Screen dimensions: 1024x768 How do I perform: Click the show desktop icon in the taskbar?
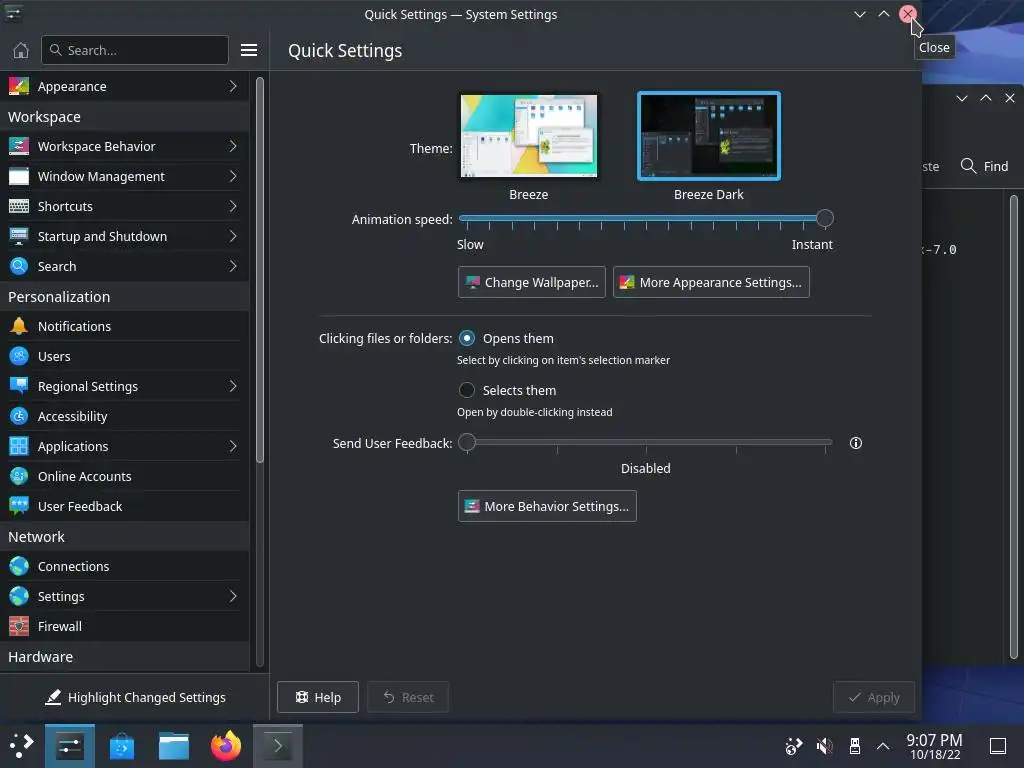point(998,746)
